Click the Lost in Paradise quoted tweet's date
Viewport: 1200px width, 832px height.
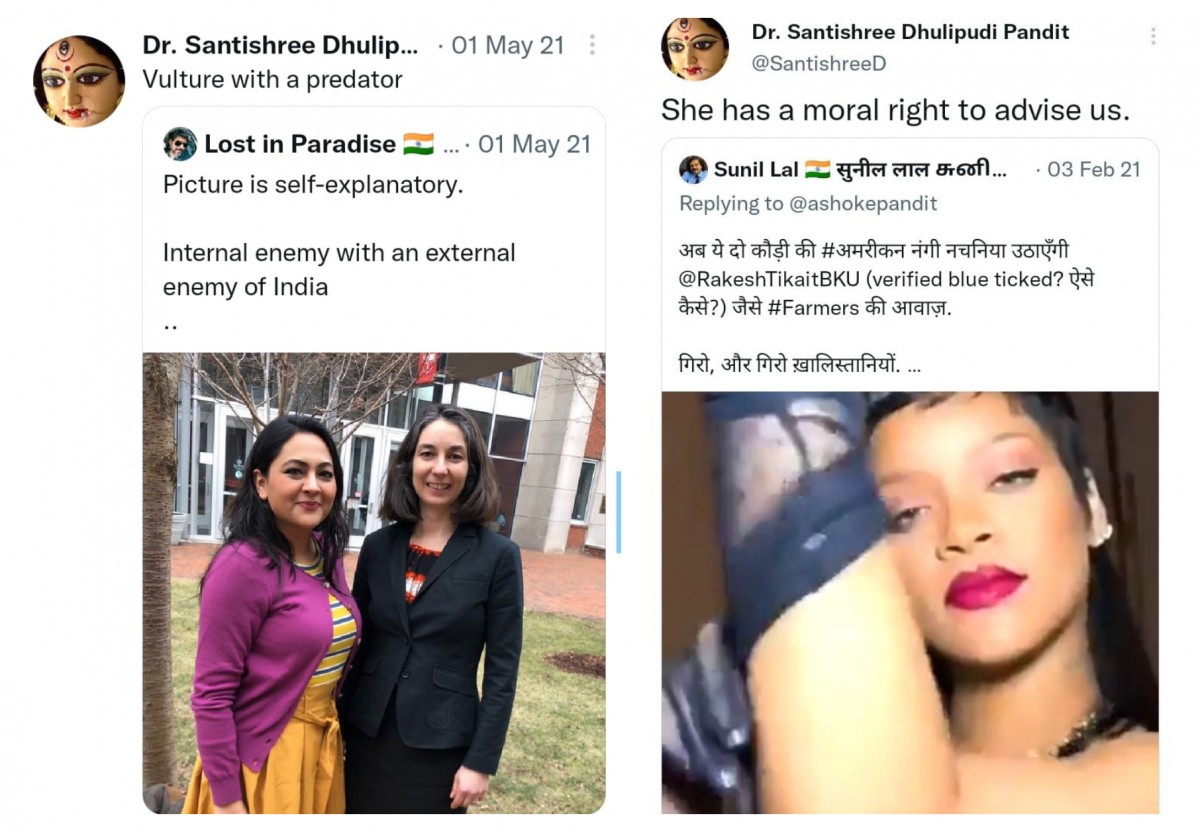tap(534, 144)
